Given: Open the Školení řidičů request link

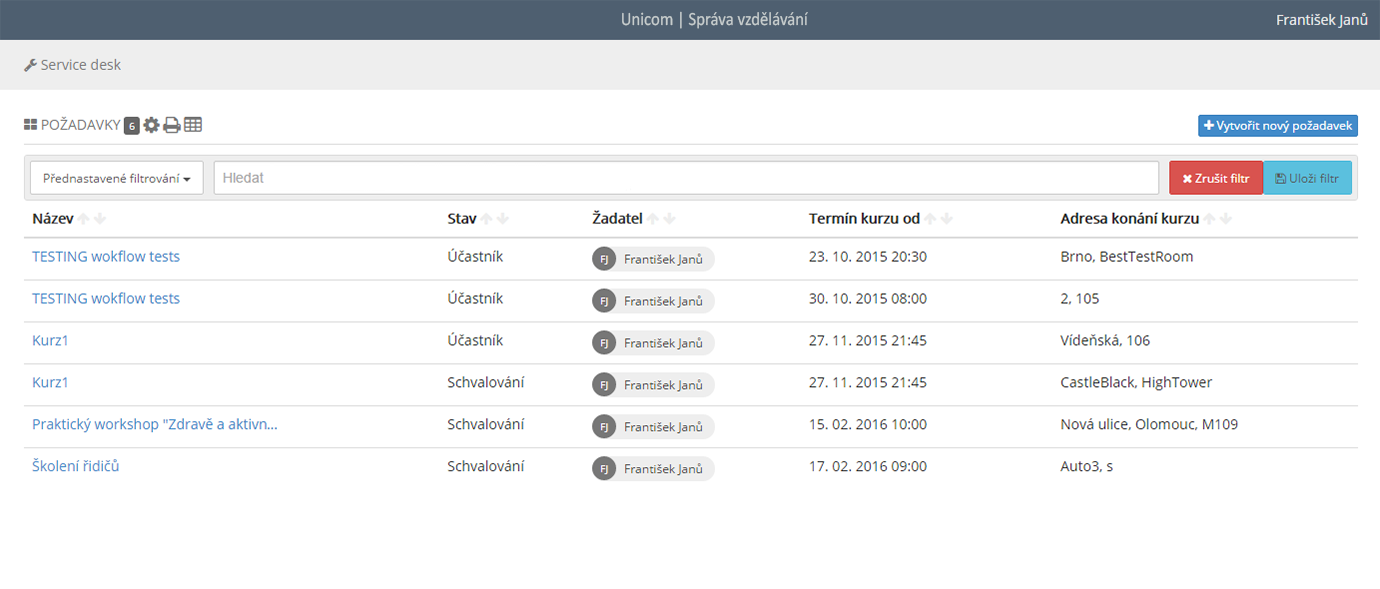Looking at the screenshot, I should (x=76, y=466).
